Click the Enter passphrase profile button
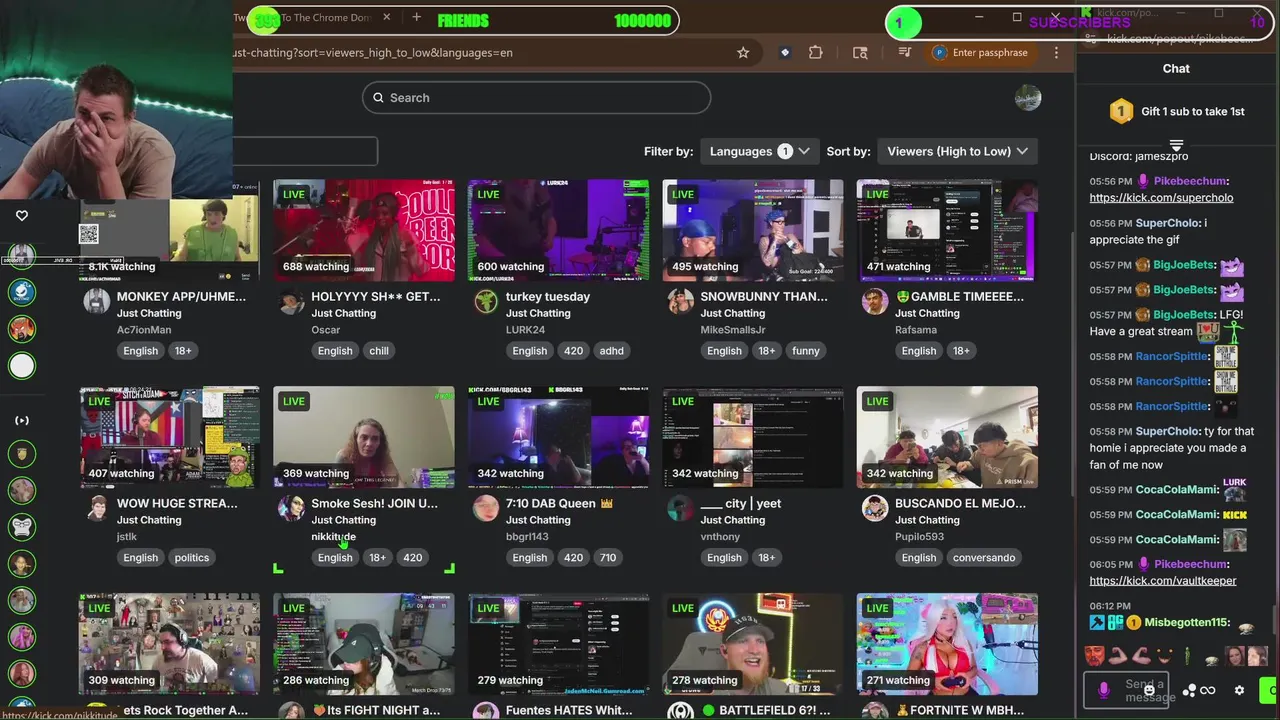The width and height of the screenshot is (1280, 720). 982,53
